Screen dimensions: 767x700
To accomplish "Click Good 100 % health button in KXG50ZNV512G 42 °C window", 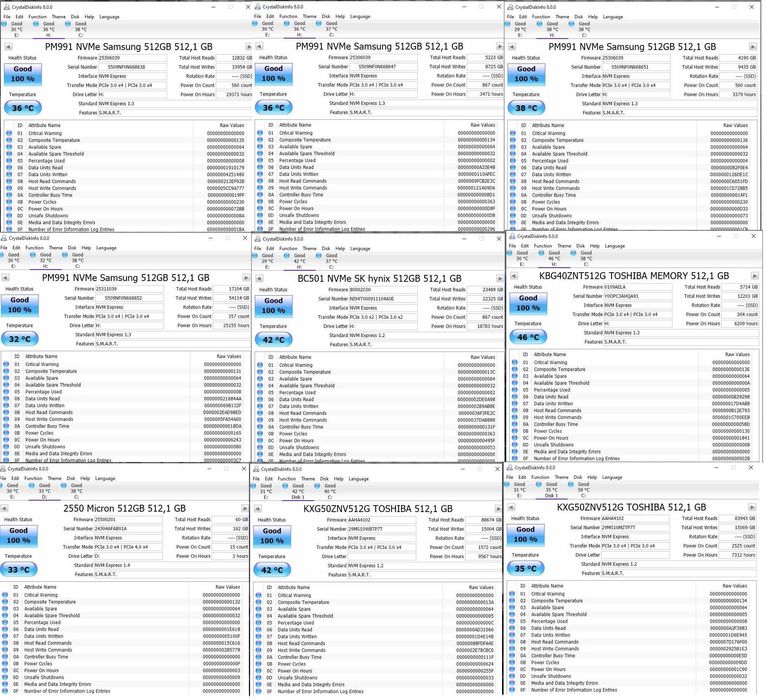I will click(272, 536).
